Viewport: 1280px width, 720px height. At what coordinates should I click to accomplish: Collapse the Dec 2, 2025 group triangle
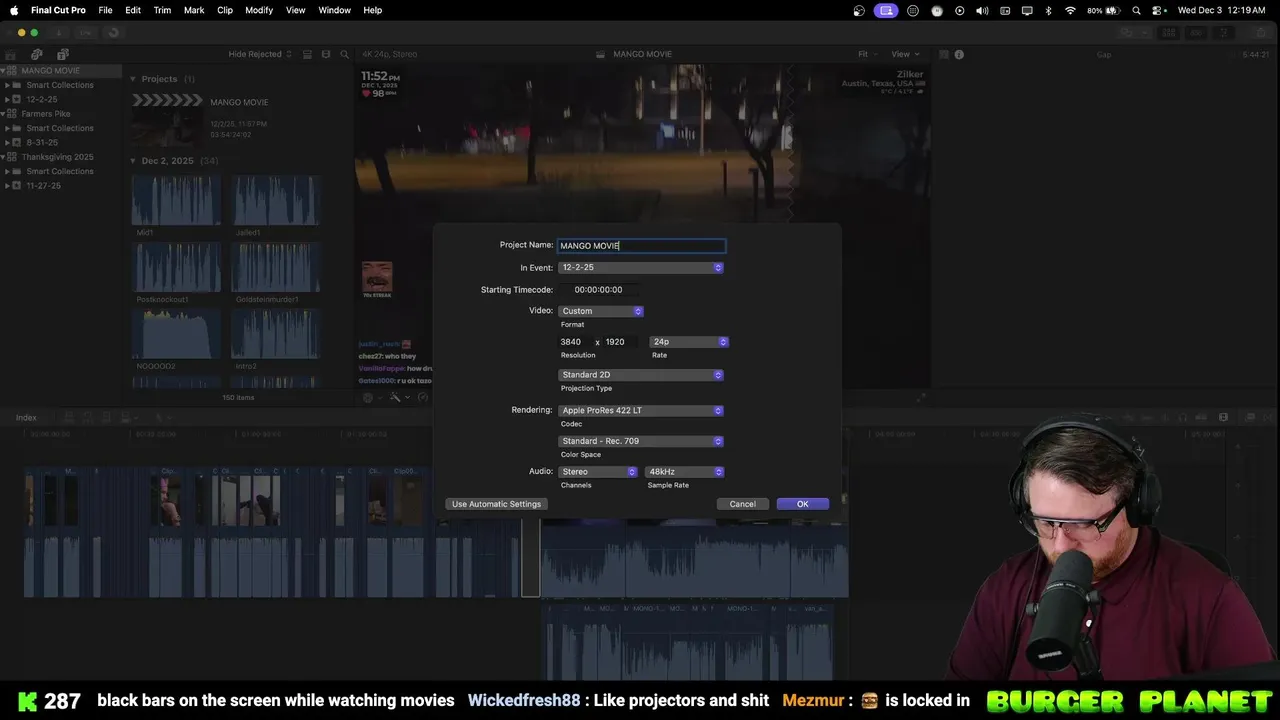(x=133, y=161)
